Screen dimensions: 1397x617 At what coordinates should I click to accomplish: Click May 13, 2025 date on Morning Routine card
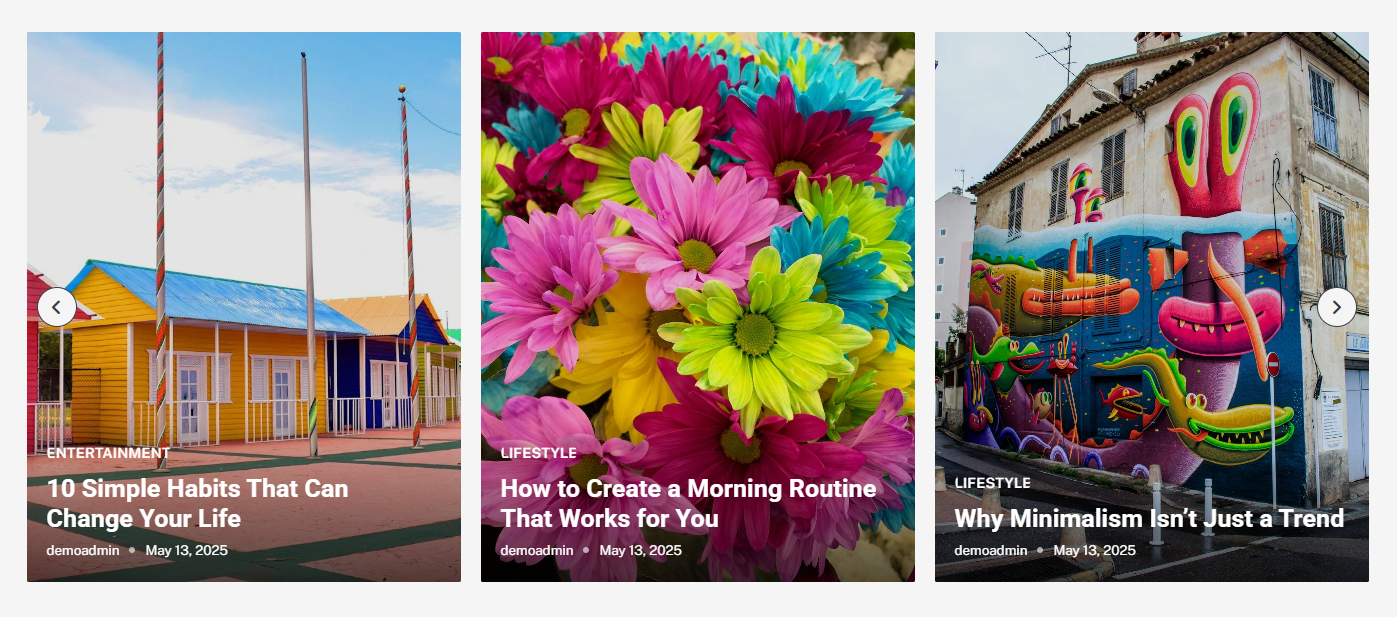pos(641,550)
